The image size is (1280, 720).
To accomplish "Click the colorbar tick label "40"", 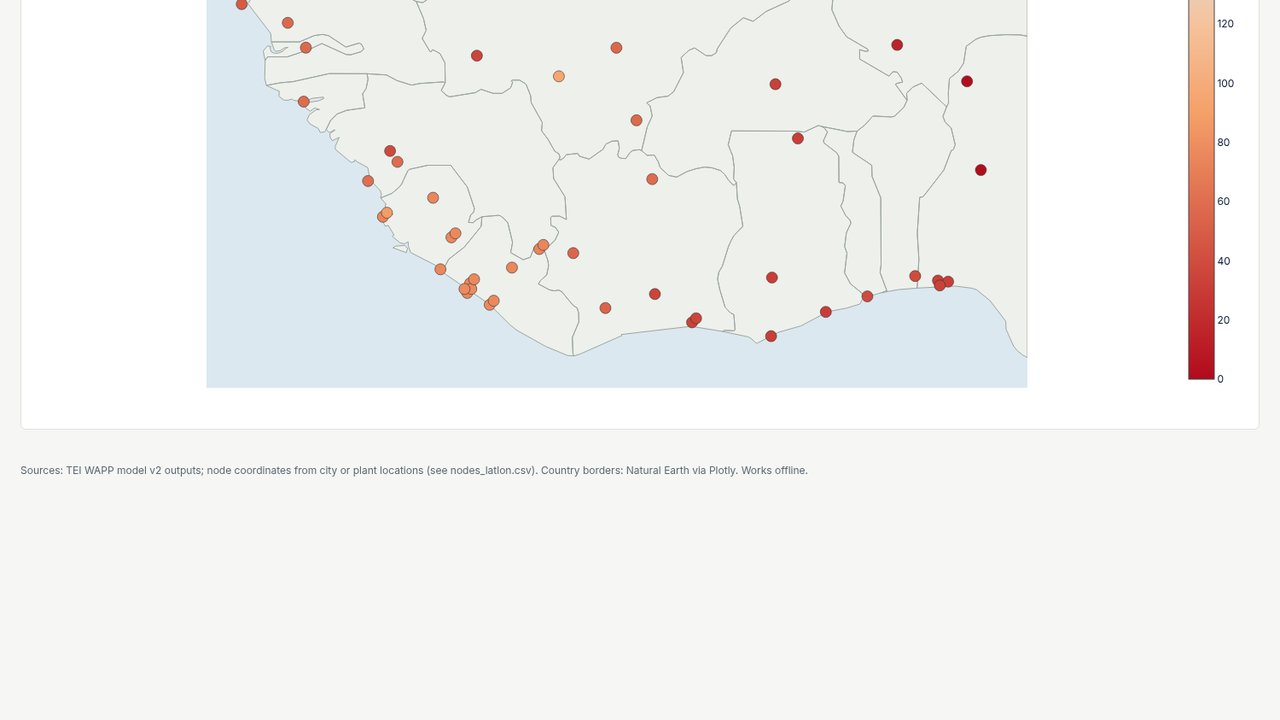I will click(1223, 261).
